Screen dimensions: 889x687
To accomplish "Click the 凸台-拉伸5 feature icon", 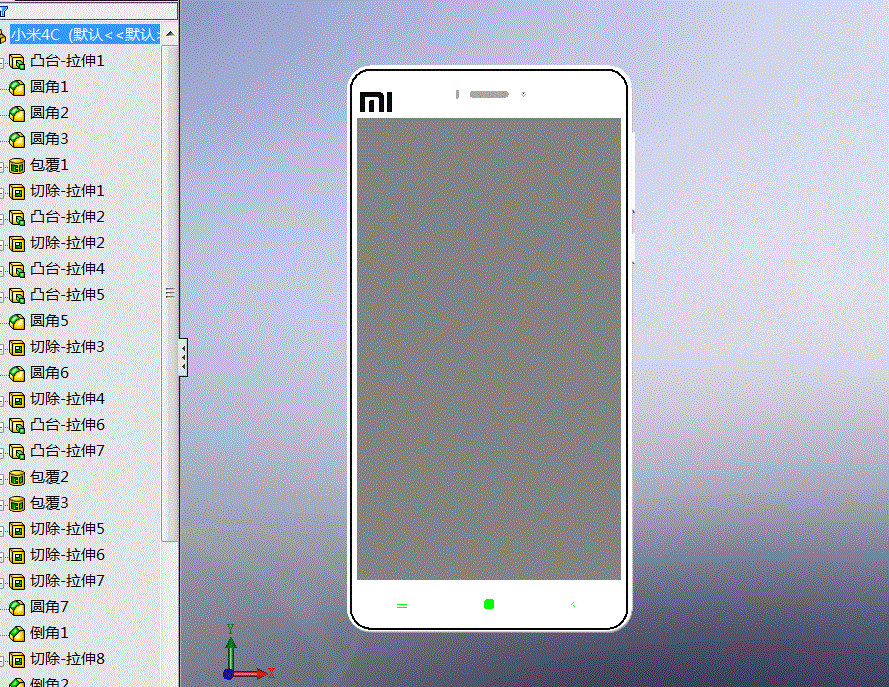I will 17,296.
